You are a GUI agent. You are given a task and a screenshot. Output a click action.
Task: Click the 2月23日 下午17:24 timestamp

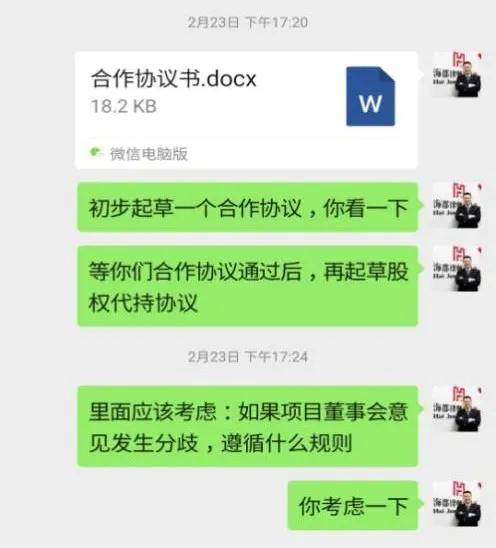(248, 357)
